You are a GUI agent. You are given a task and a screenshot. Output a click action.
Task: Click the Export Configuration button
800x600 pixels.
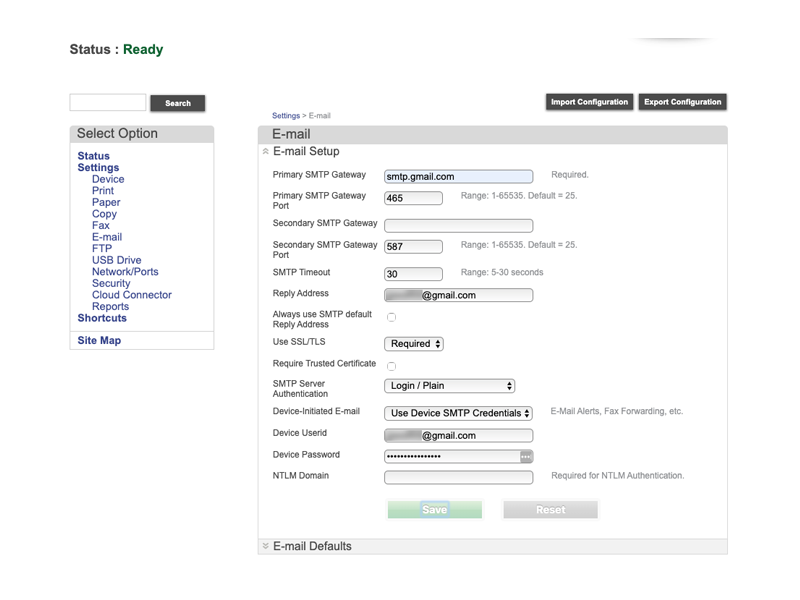pos(682,102)
